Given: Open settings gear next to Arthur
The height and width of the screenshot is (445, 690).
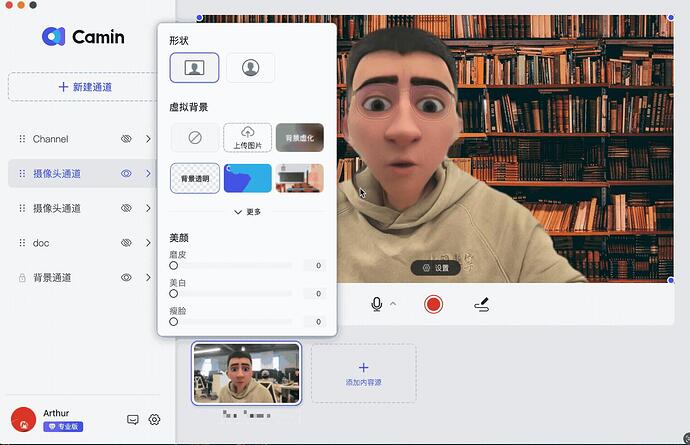Looking at the screenshot, I should 154,420.
